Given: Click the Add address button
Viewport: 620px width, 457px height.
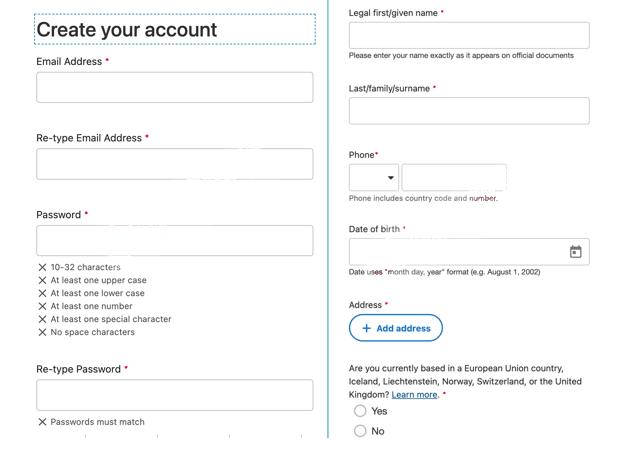Looking at the screenshot, I should 396,328.
